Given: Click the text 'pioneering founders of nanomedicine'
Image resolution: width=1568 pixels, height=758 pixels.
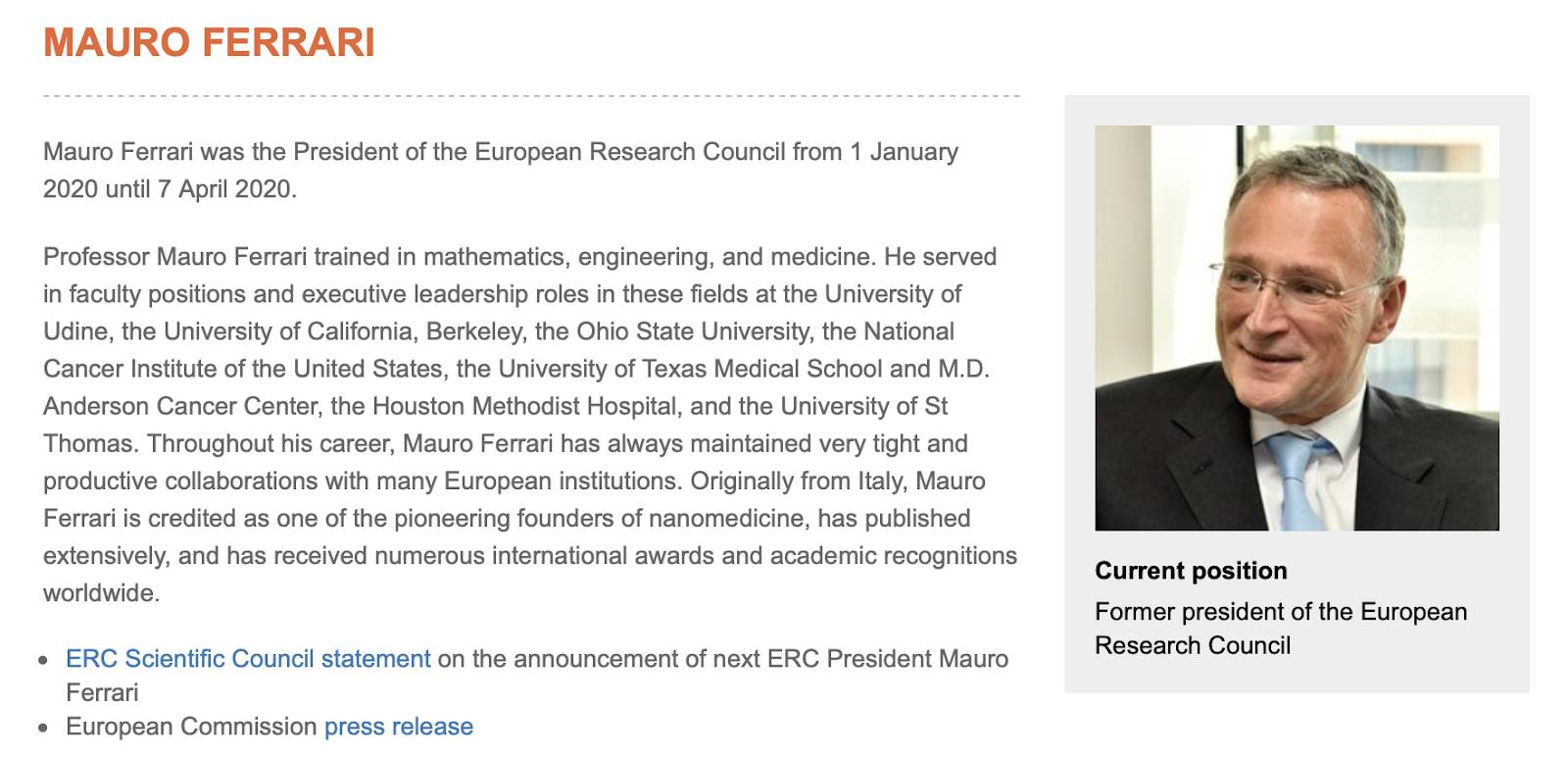Looking at the screenshot, I should [599, 519].
